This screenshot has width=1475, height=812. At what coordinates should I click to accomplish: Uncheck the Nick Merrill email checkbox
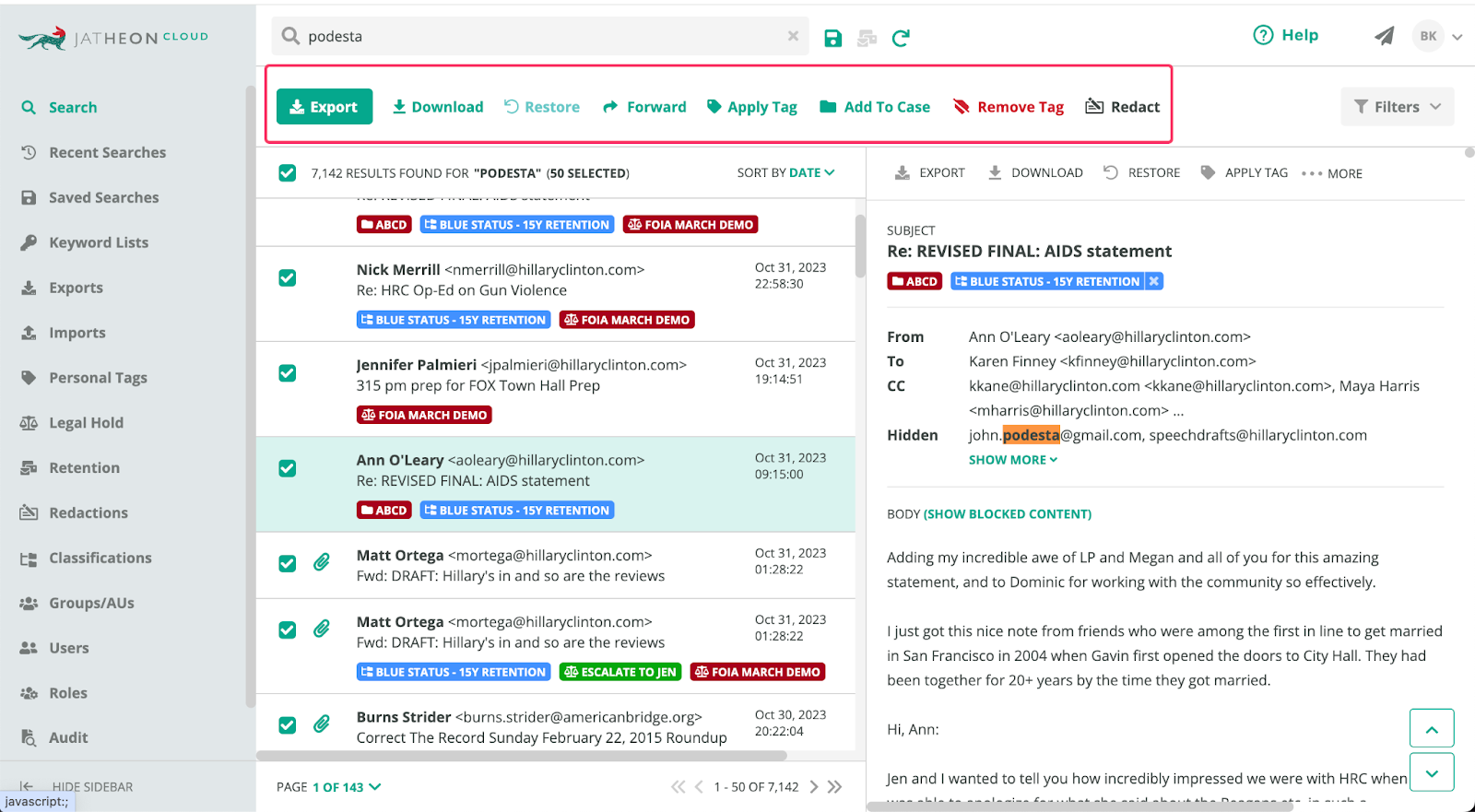(288, 278)
